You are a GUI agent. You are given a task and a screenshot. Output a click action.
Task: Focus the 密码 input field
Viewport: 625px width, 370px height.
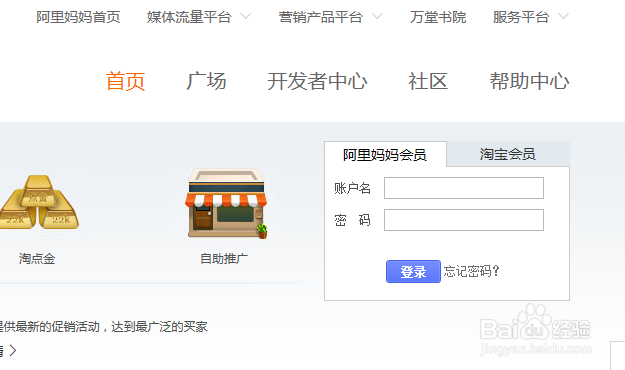click(x=464, y=220)
